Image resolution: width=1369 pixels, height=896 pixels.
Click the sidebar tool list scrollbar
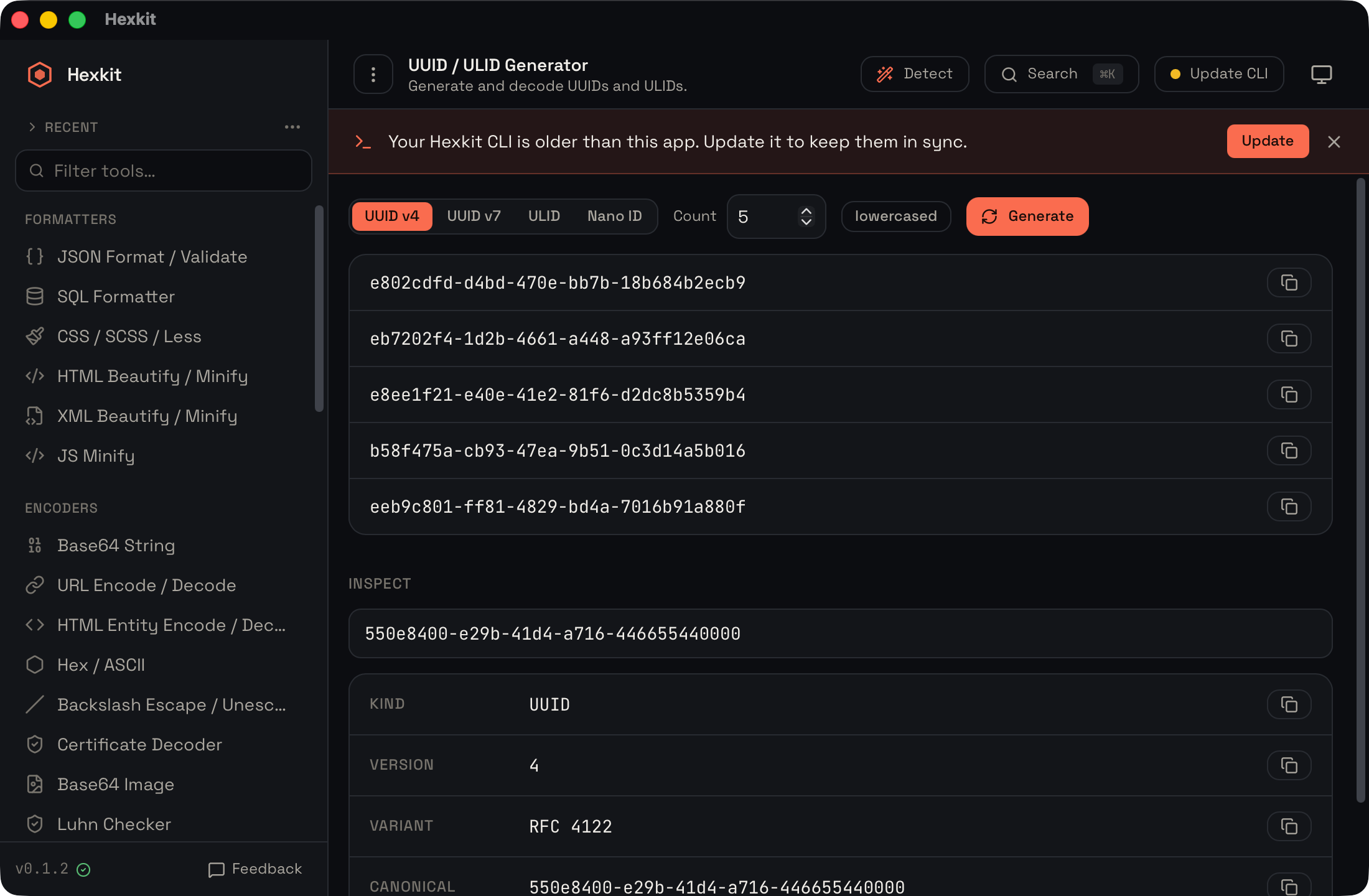319,309
